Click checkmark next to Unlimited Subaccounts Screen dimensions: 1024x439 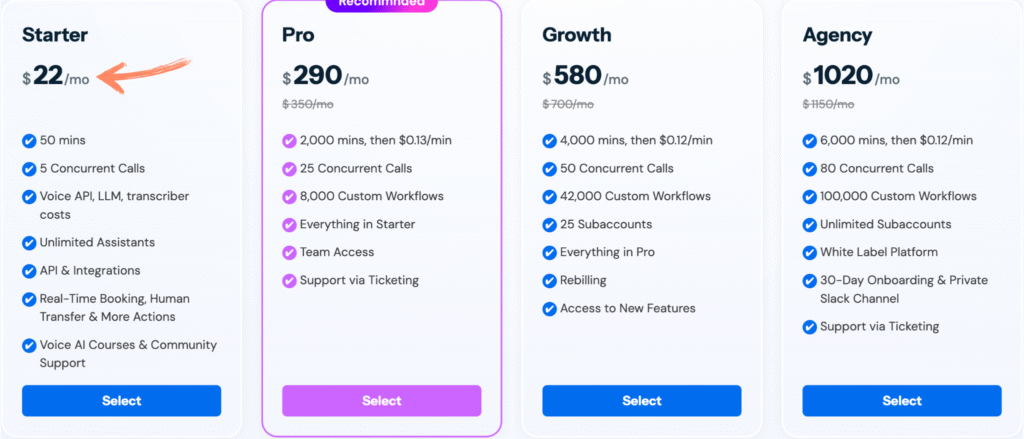coord(810,225)
